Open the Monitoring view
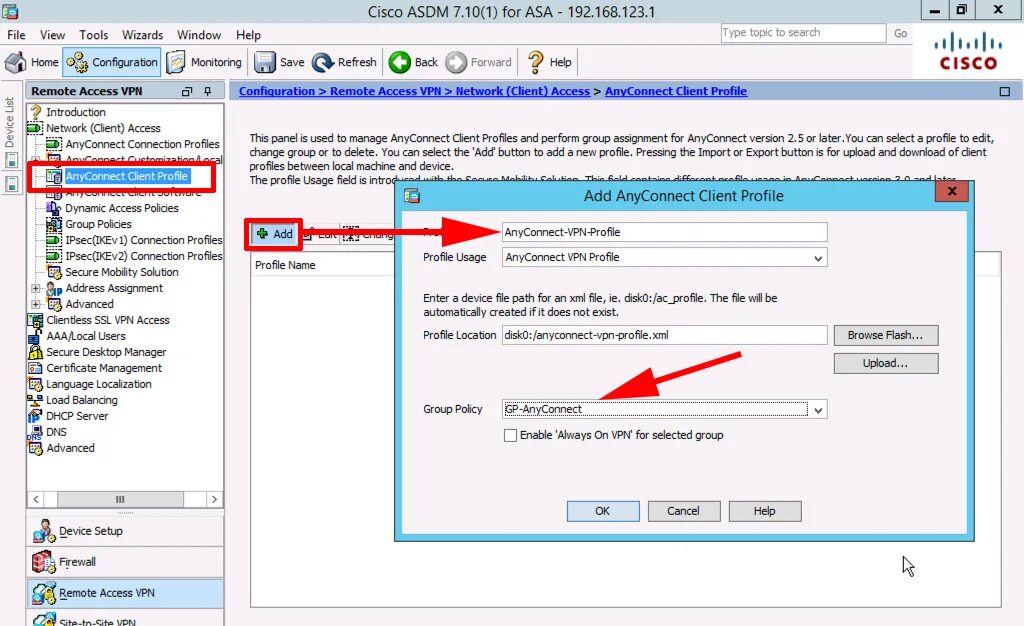Viewport: 1024px width, 626px height. (204, 62)
